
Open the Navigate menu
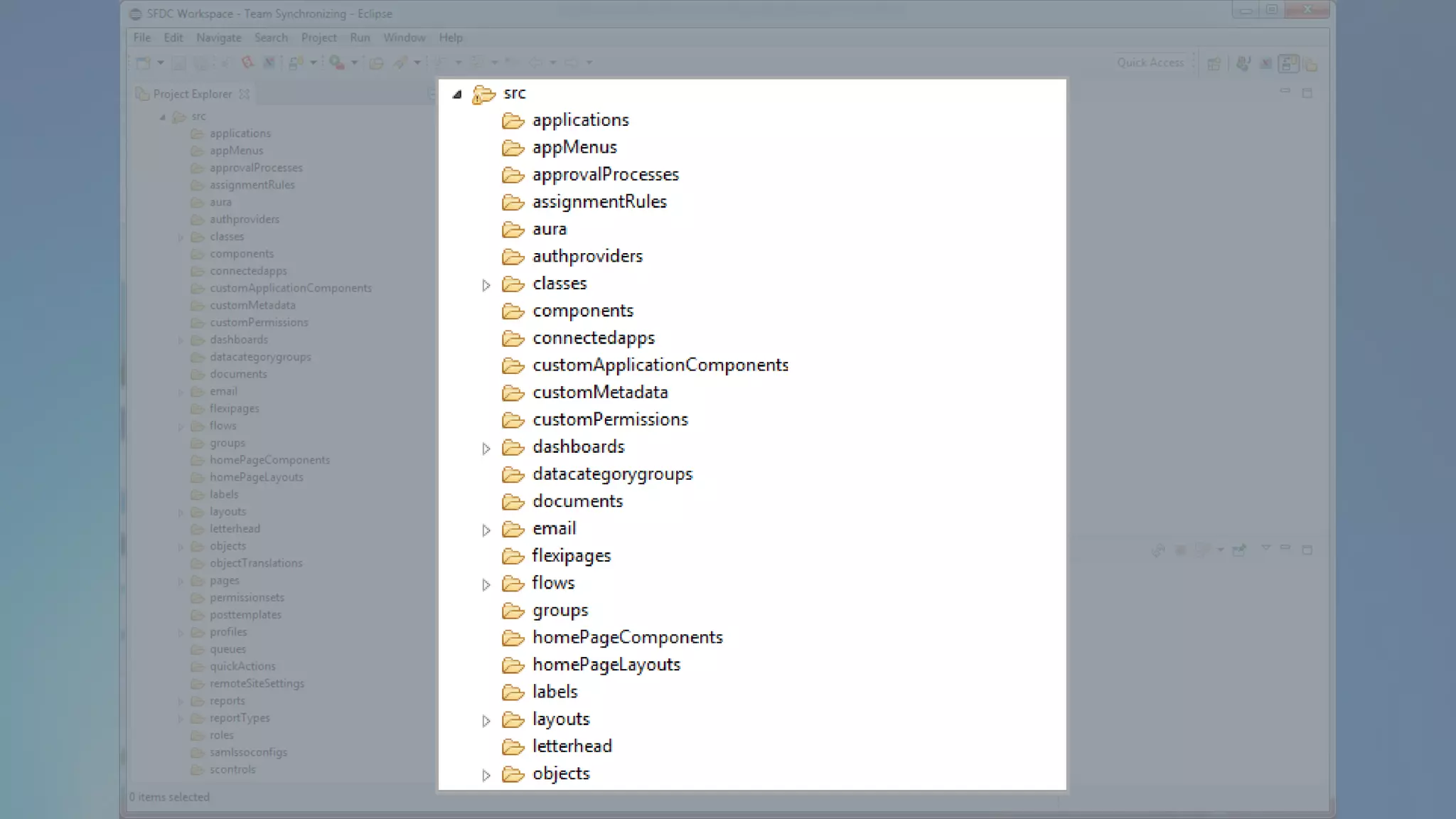(x=218, y=38)
